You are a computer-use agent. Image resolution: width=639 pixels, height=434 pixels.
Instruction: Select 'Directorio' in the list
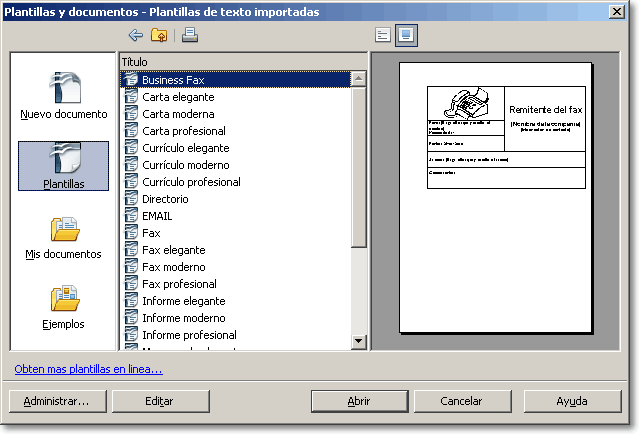[165, 199]
